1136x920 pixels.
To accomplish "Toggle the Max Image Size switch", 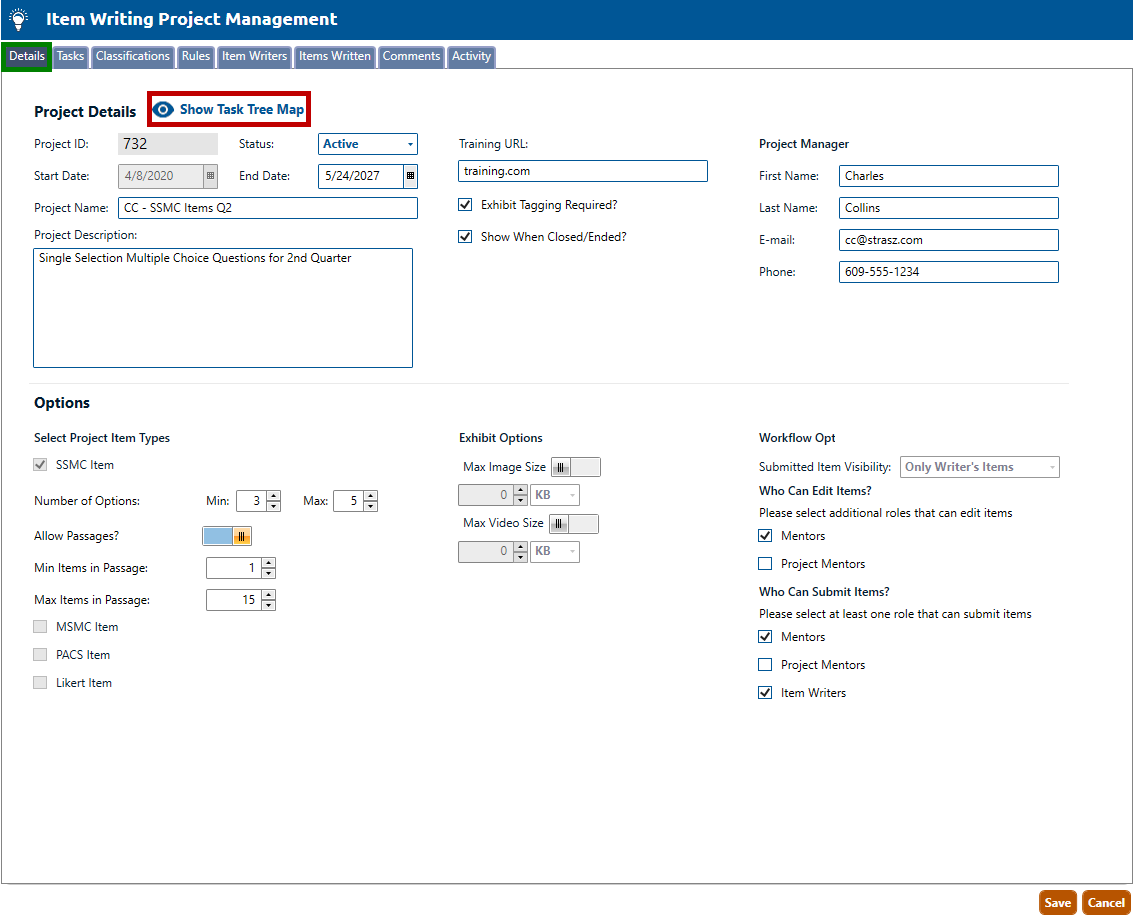I will (576, 467).
